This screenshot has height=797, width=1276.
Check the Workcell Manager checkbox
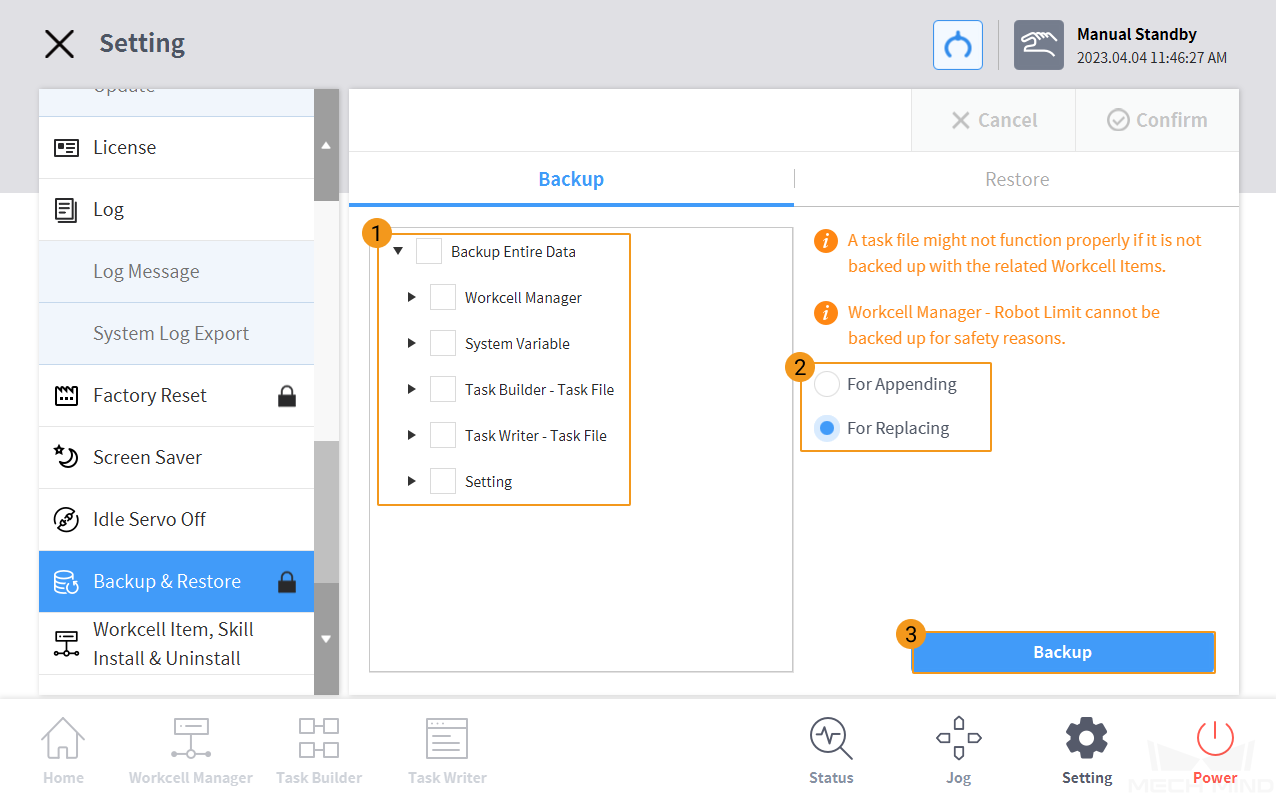(443, 297)
